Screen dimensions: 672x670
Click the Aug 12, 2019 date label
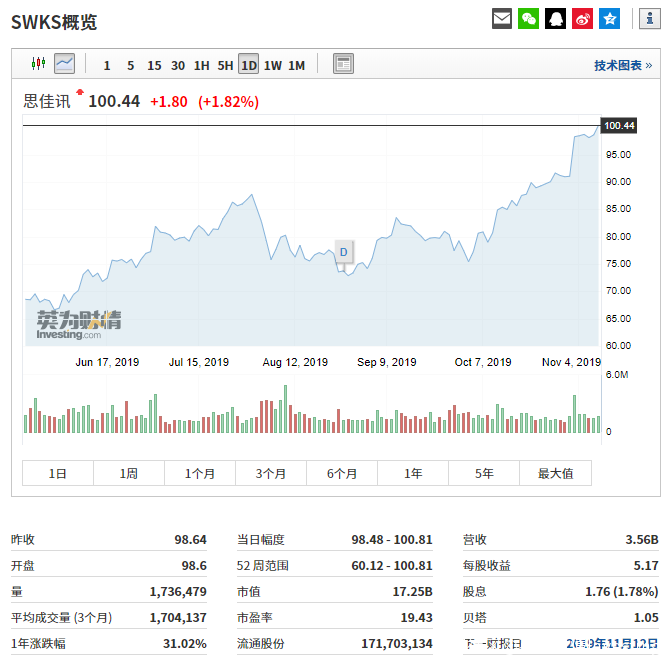pyautogui.click(x=295, y=362)
